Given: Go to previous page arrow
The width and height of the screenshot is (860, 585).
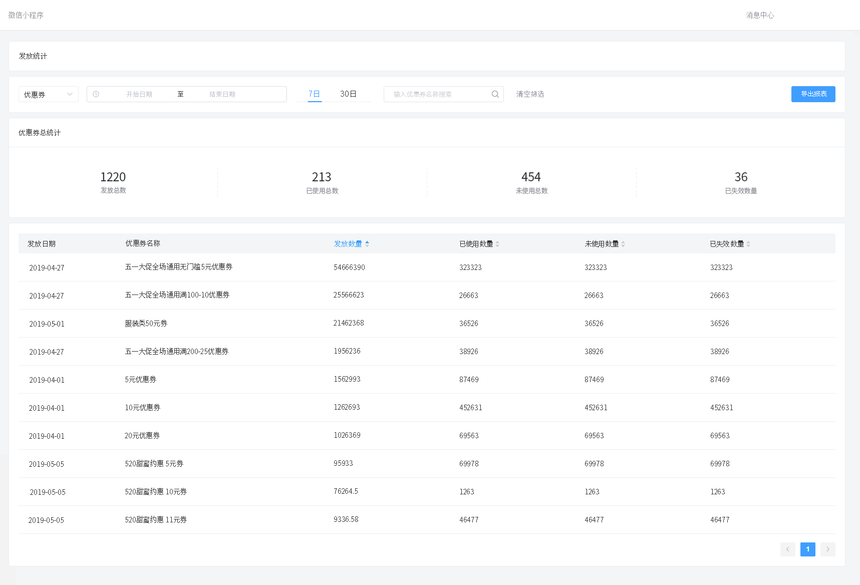Looking at the screenshot, I should coord(788,549).
